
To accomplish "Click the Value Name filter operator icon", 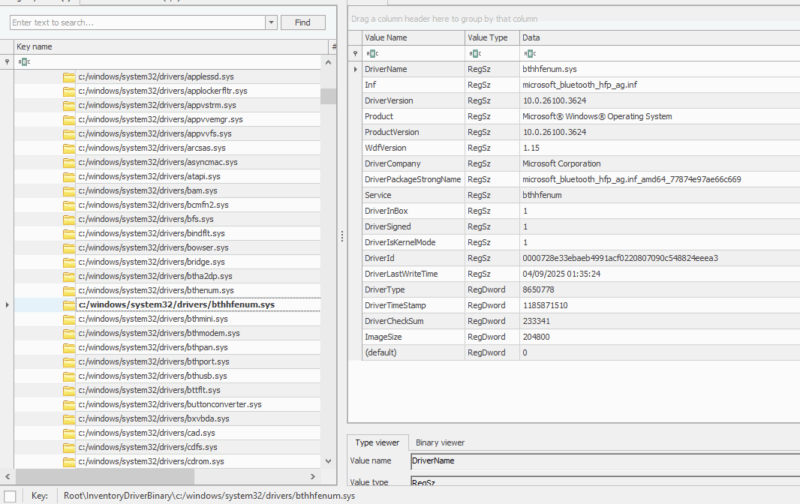I will click(x=371, y=53).
